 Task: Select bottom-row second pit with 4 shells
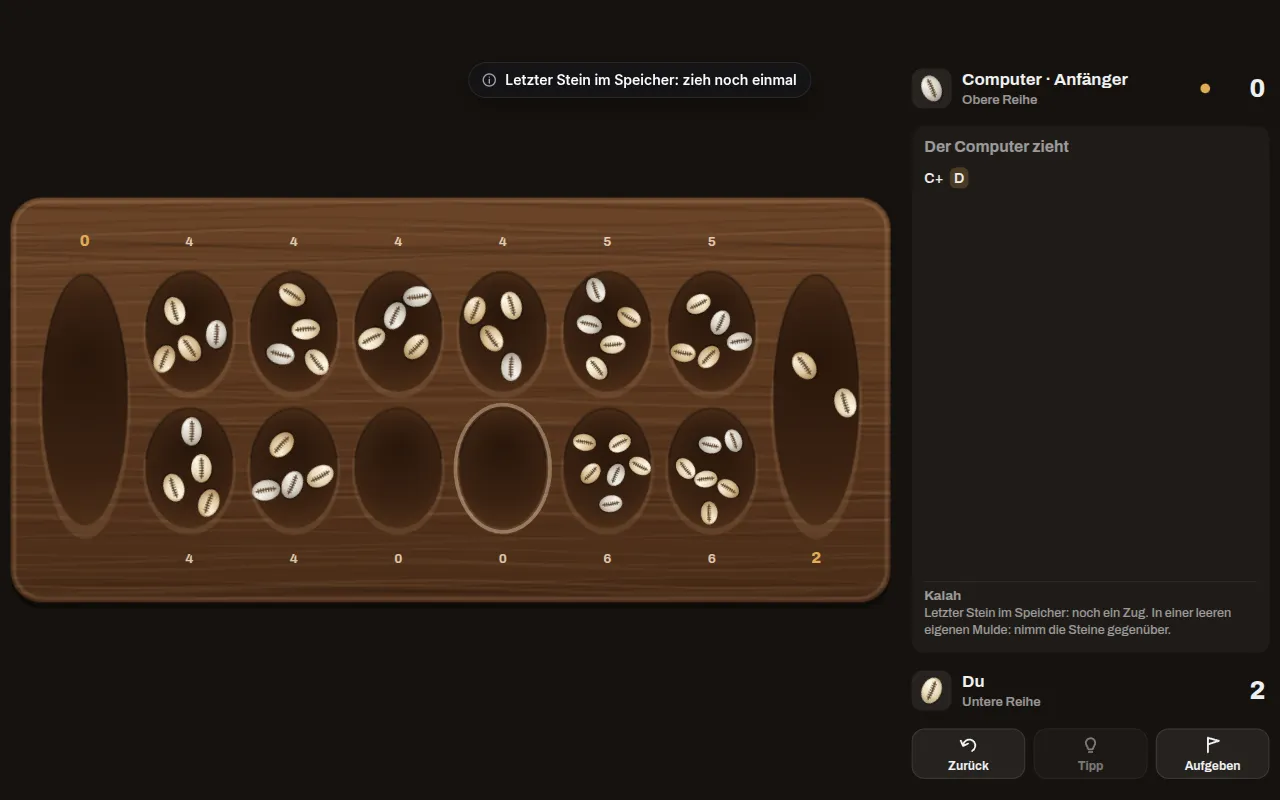point(293,468)
